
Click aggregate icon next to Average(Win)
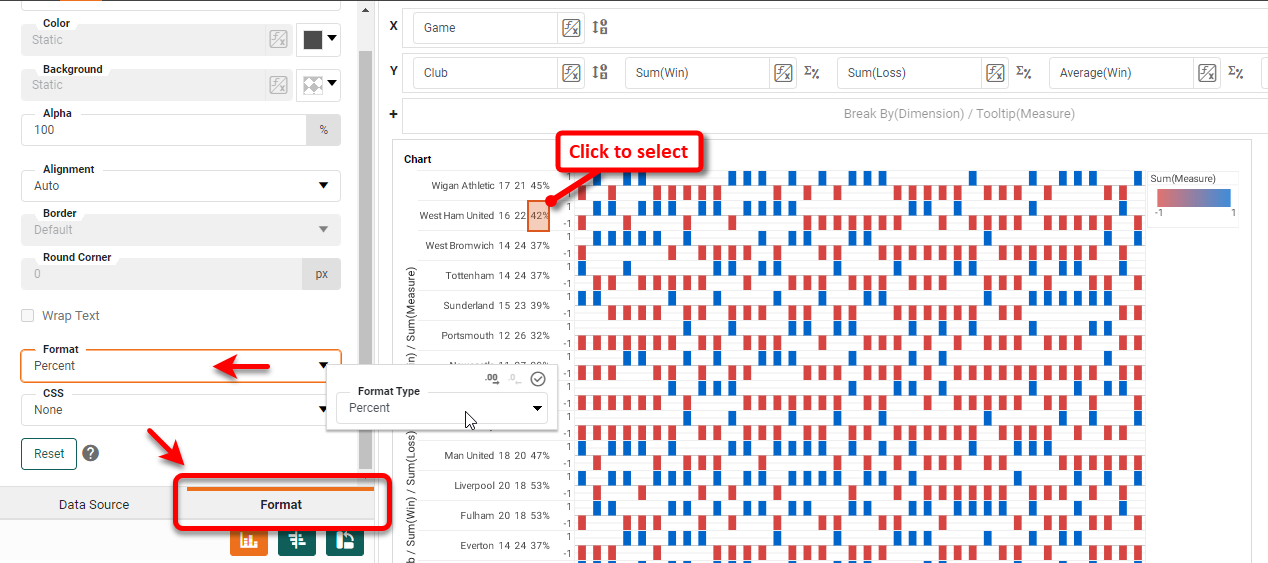(1236, 73)
